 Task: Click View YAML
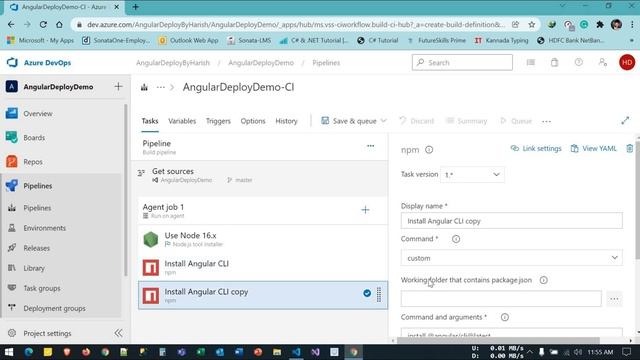click(593, 149)
